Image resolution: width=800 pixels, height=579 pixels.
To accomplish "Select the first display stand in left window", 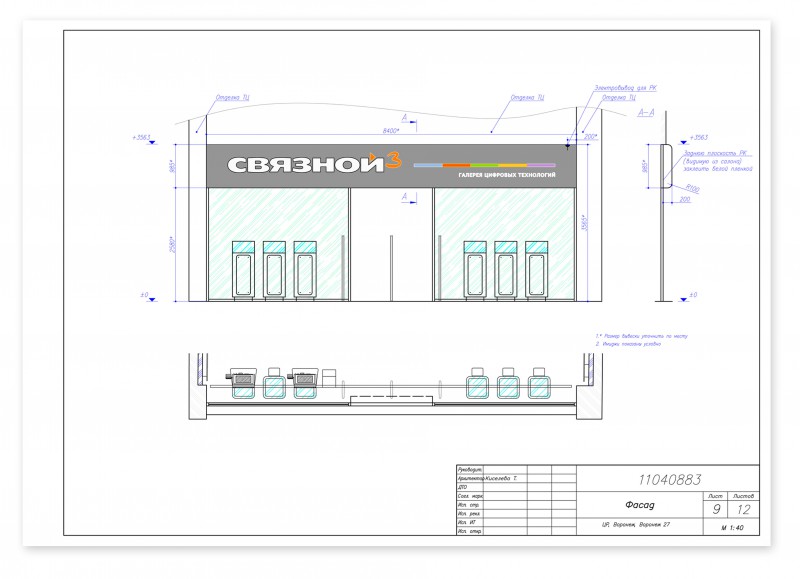I will click(243, 269).
